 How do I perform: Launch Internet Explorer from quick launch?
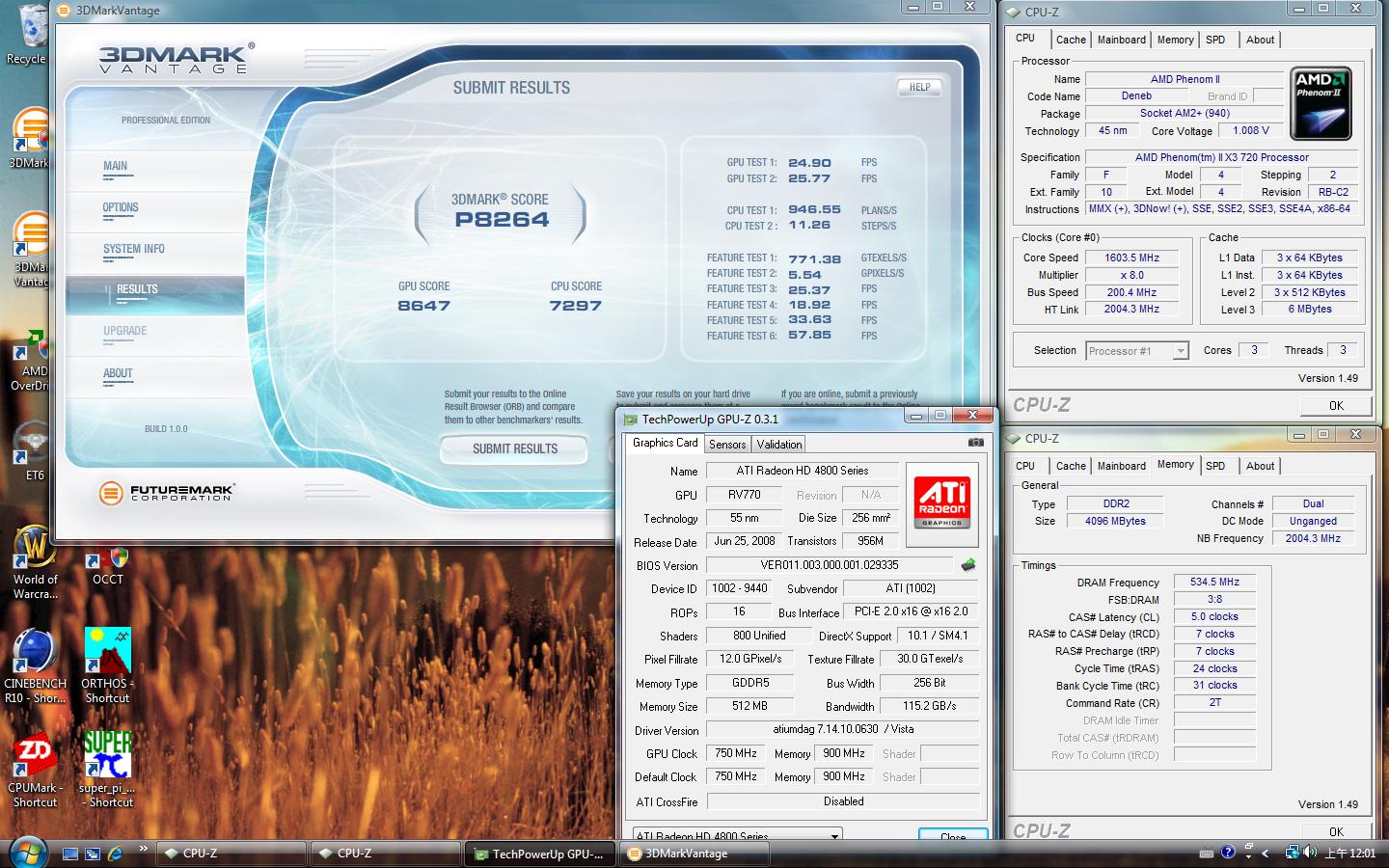click(x=116, y=854)
